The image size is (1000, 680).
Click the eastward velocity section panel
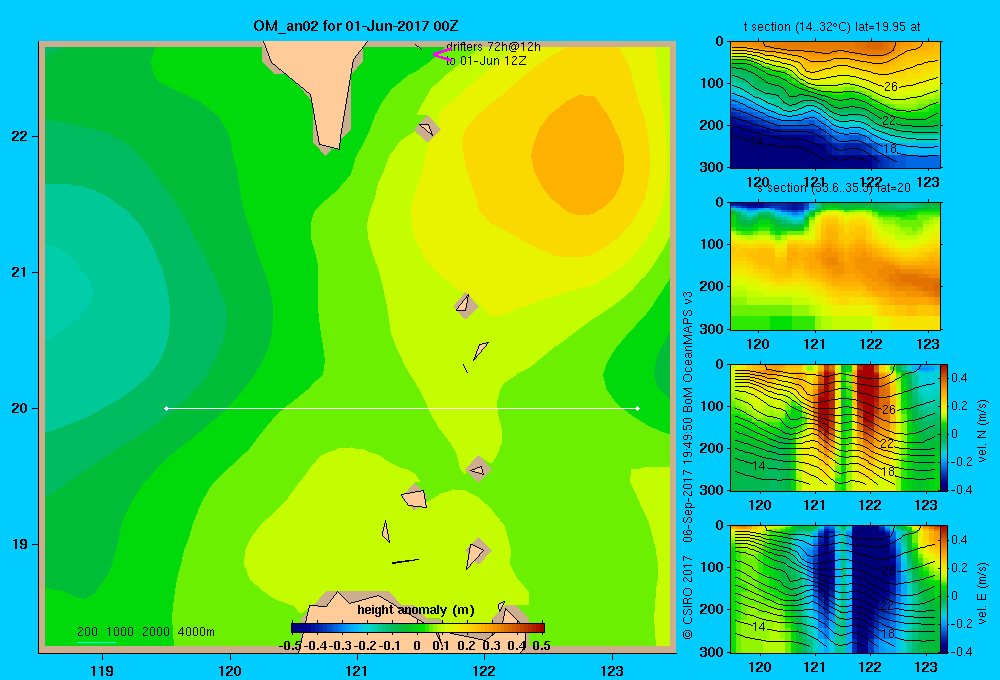[835, 589]
